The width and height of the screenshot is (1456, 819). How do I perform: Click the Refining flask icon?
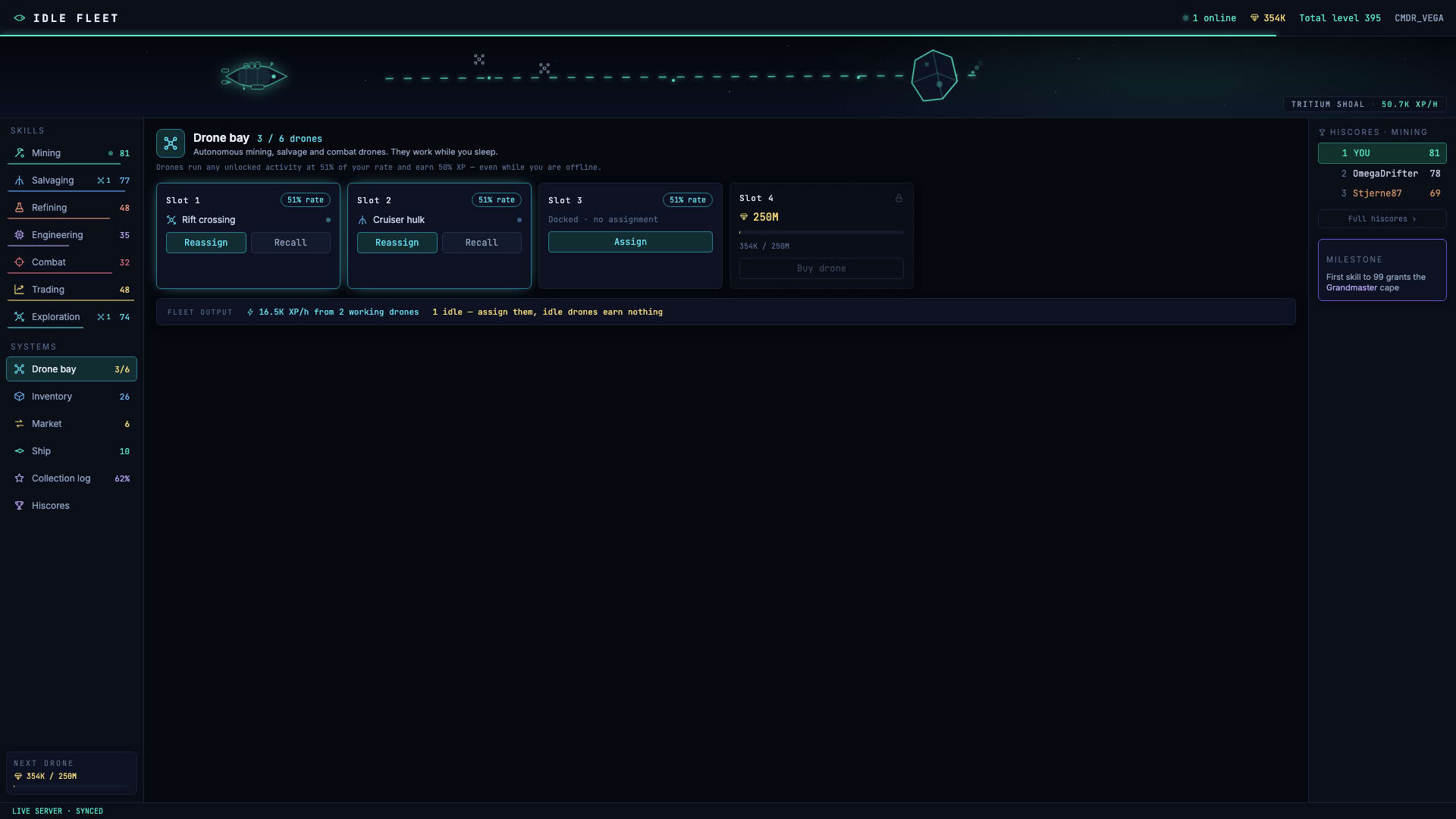(x=20, y=208)
